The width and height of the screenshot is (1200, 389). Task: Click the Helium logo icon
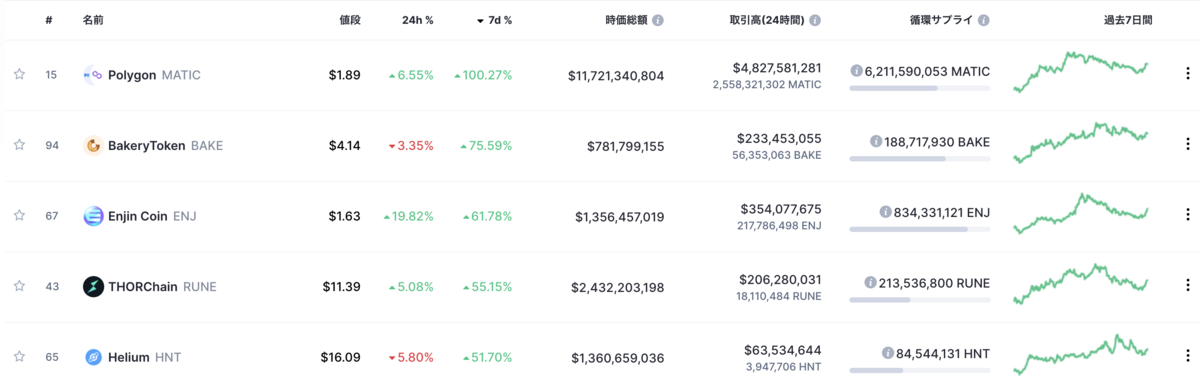(93, 357)
